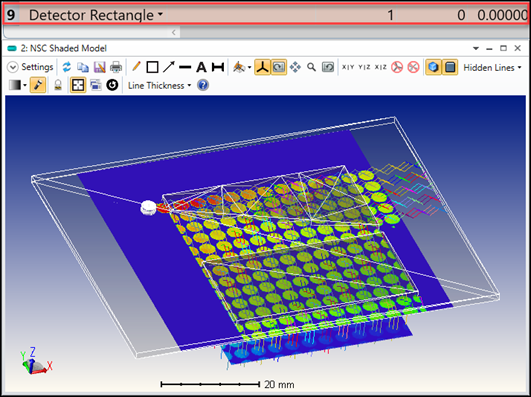Toggle the highlighted axis orientation indicator button
531x397 pixels.
pos(262,67)
